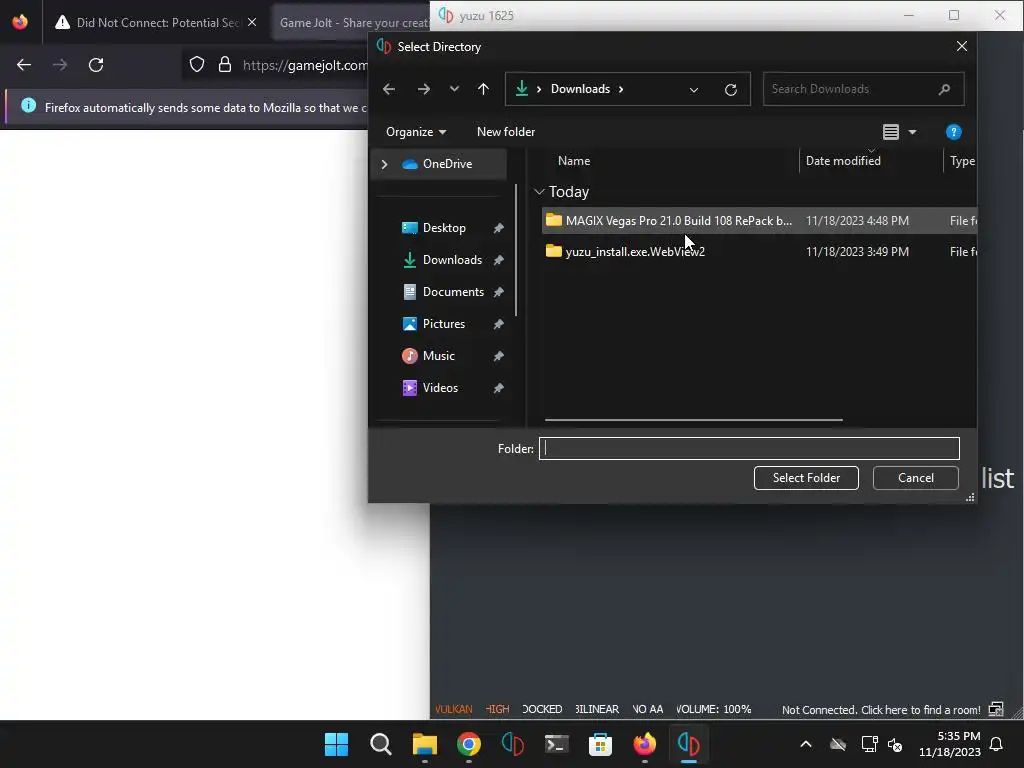This screenshot has width=1024, height=768.
Task: Expand the address bar history dropdown
Action: click(694, 89)
